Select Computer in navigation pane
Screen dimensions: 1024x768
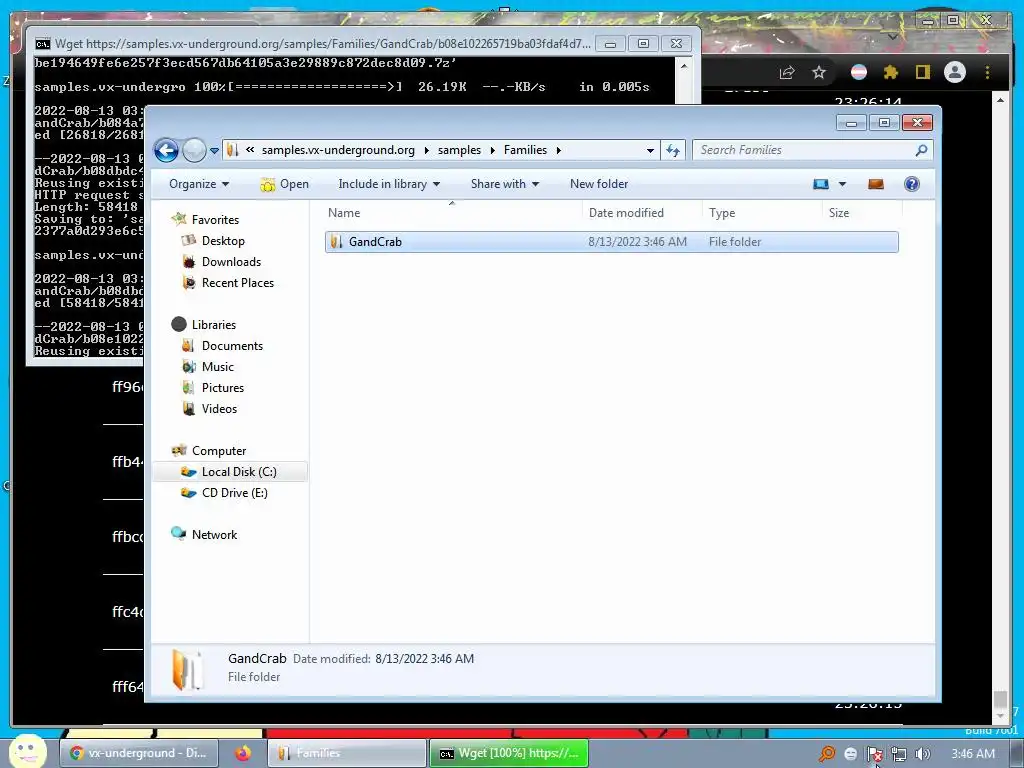click(x=219, y=451)
